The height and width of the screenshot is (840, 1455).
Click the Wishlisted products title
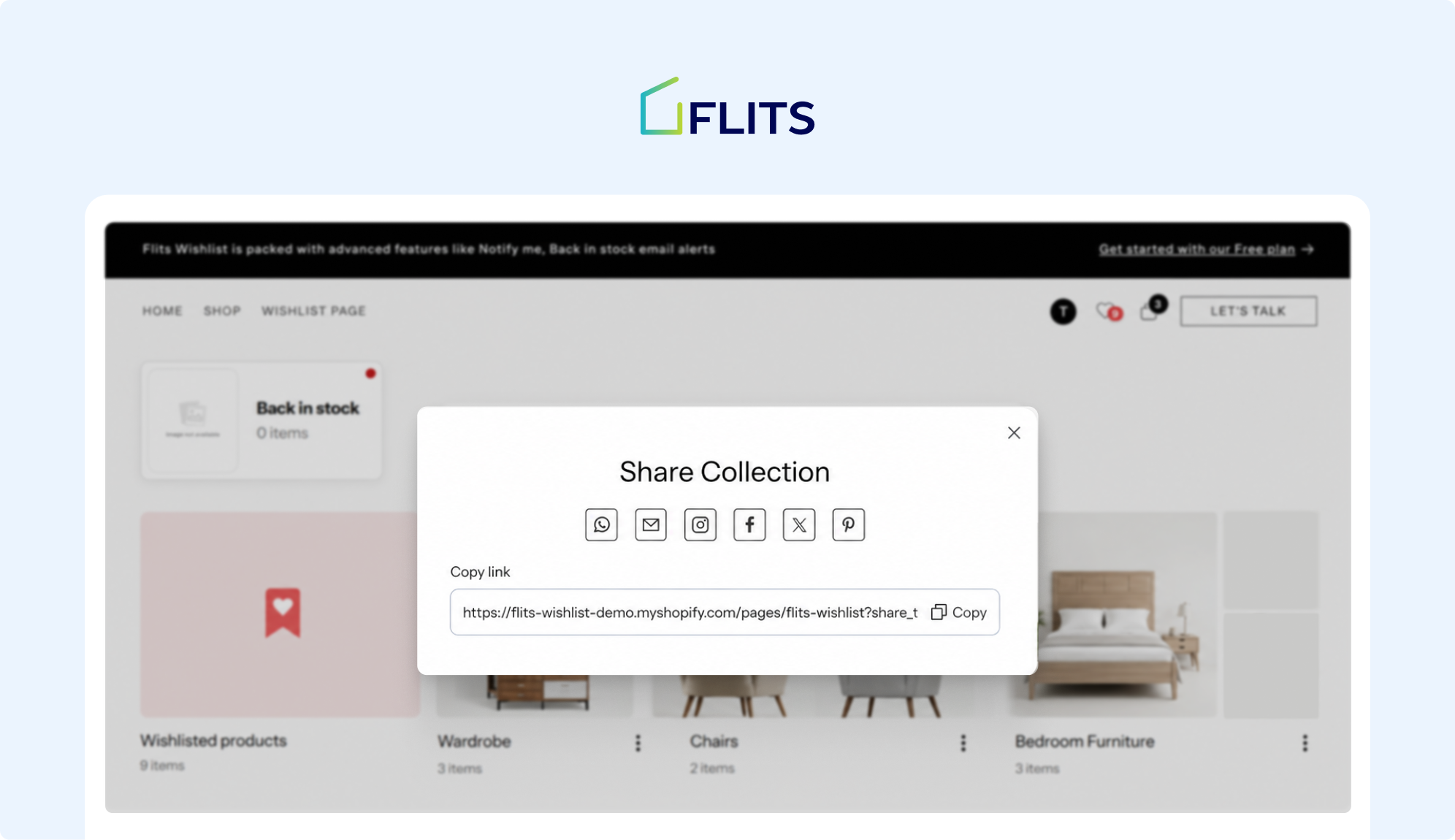point(213,741)
